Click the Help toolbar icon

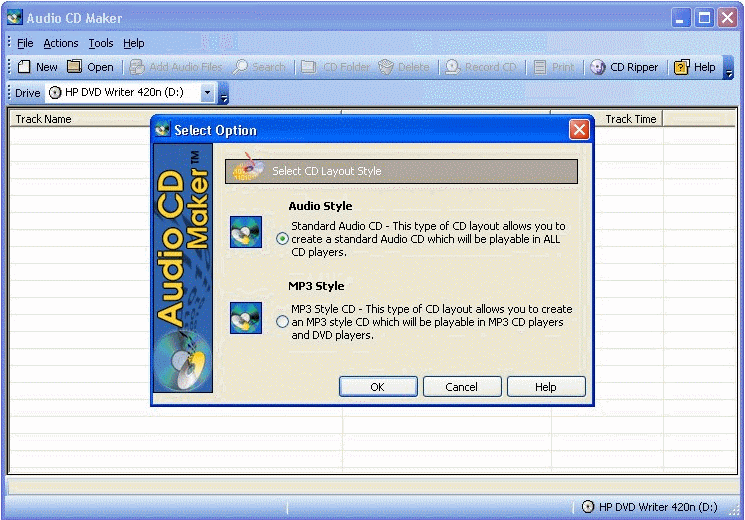(x=682, y=67)
